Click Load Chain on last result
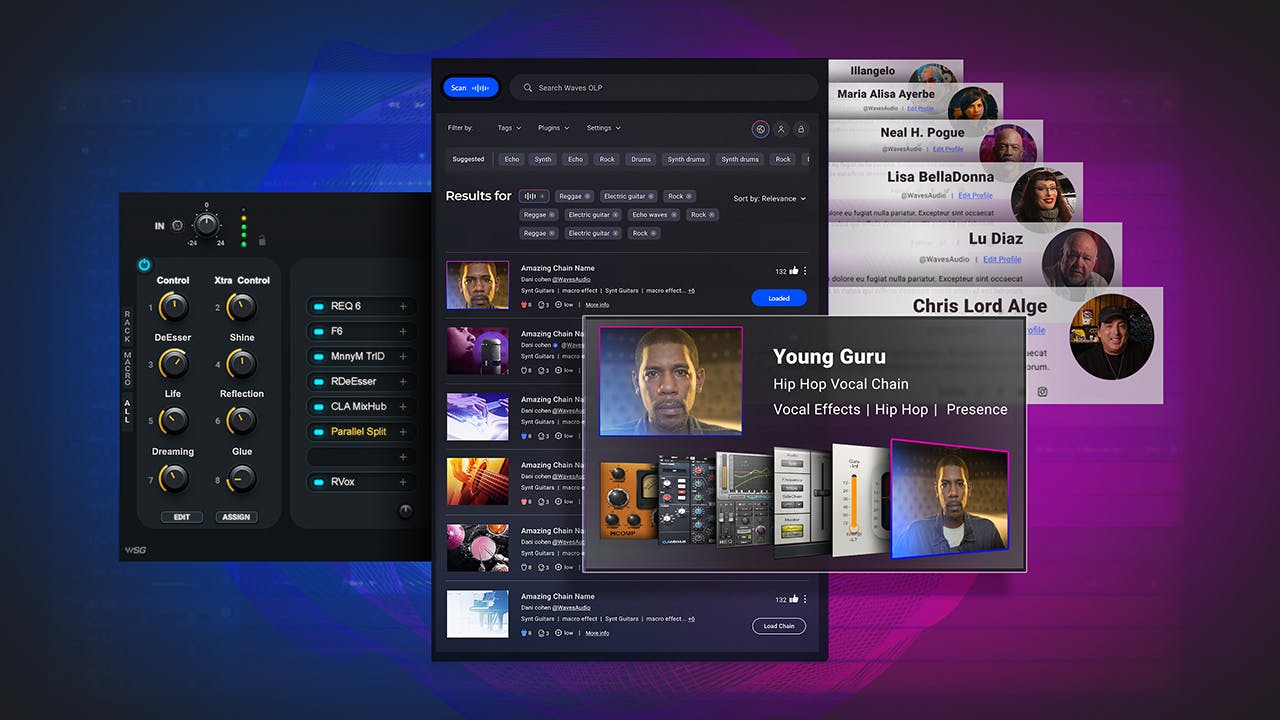 click(x=779, y=626)
